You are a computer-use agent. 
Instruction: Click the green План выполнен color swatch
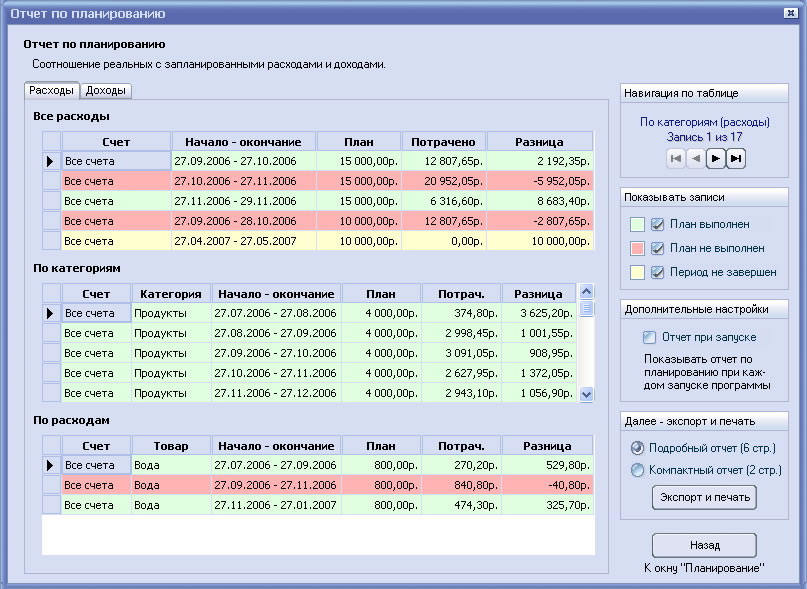[x=637, y=224]
